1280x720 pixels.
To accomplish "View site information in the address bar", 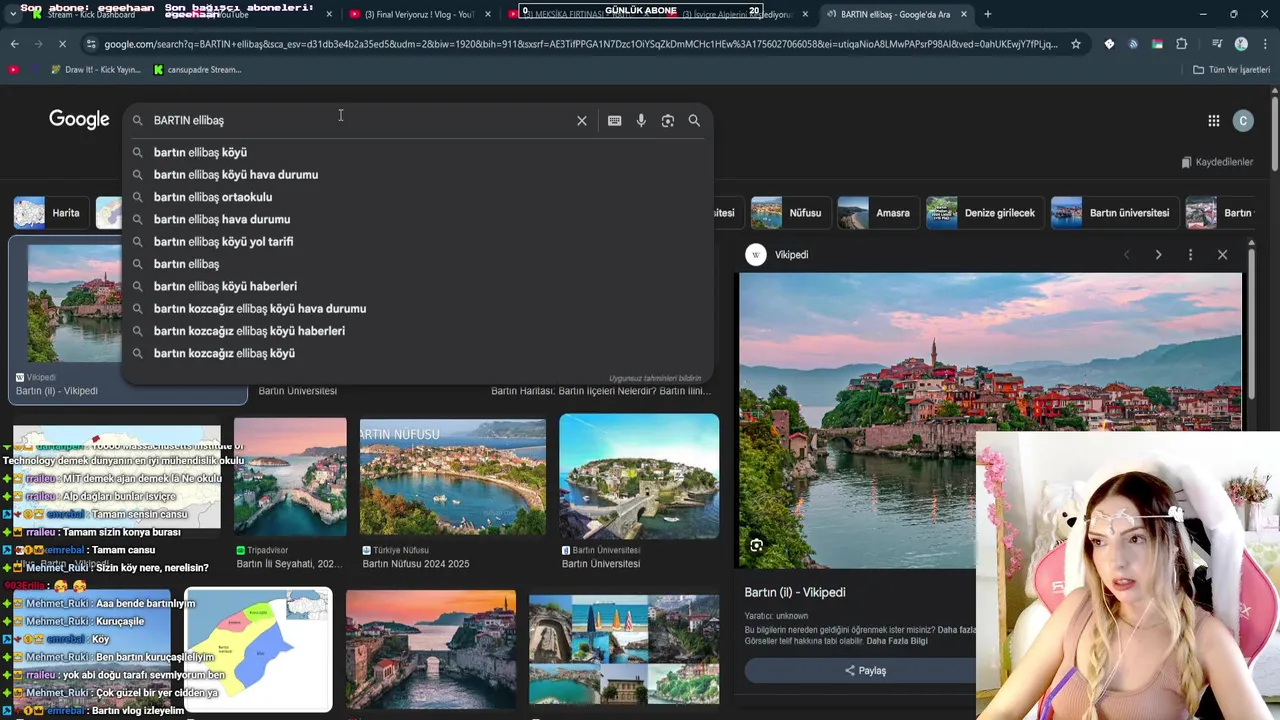I will coord(91,44).
